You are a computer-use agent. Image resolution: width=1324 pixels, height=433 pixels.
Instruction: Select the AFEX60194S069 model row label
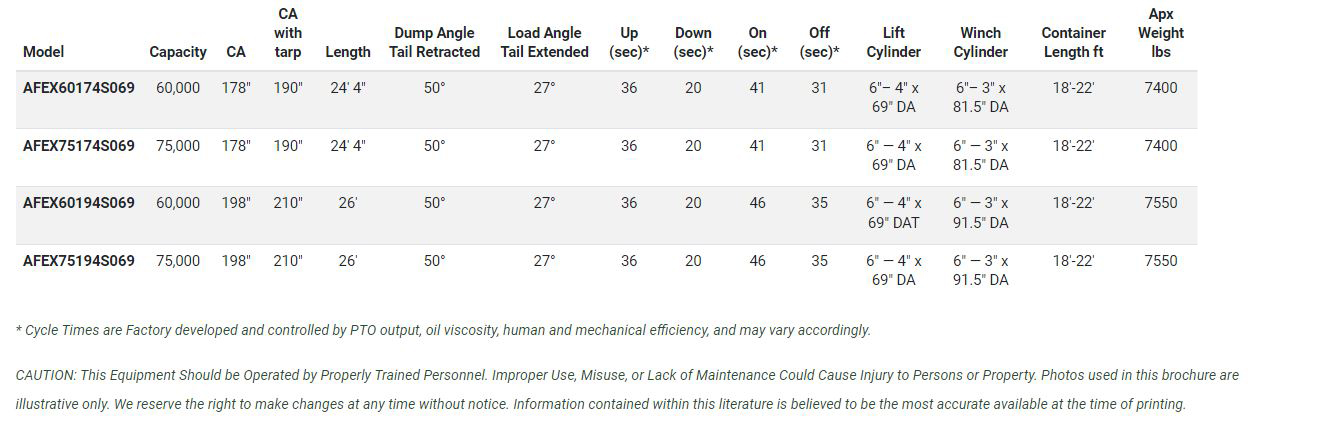78,203
